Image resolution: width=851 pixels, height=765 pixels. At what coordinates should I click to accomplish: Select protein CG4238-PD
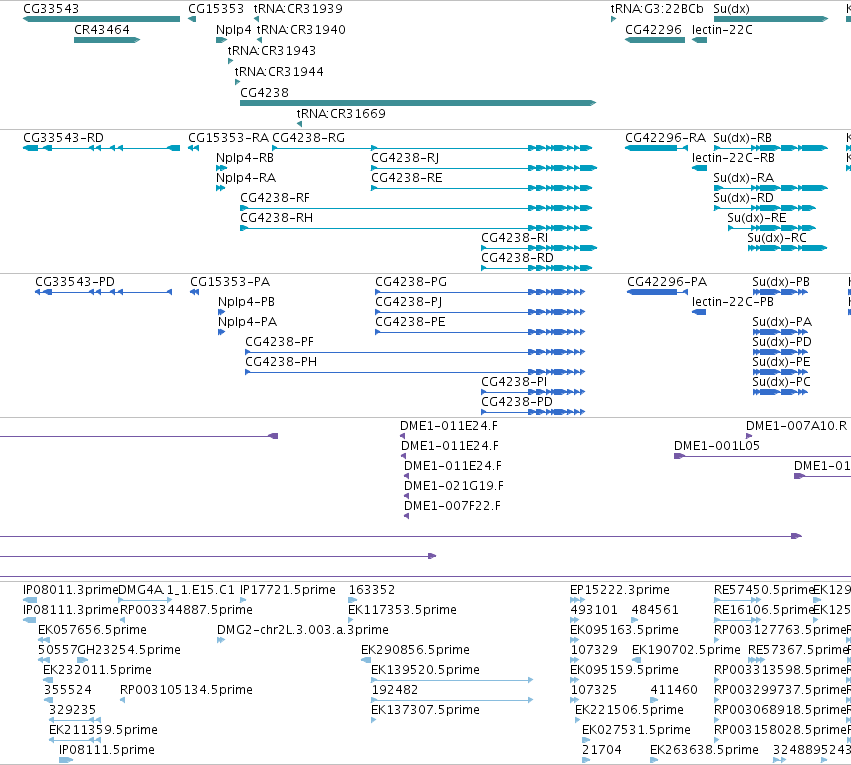pos(517,402)
